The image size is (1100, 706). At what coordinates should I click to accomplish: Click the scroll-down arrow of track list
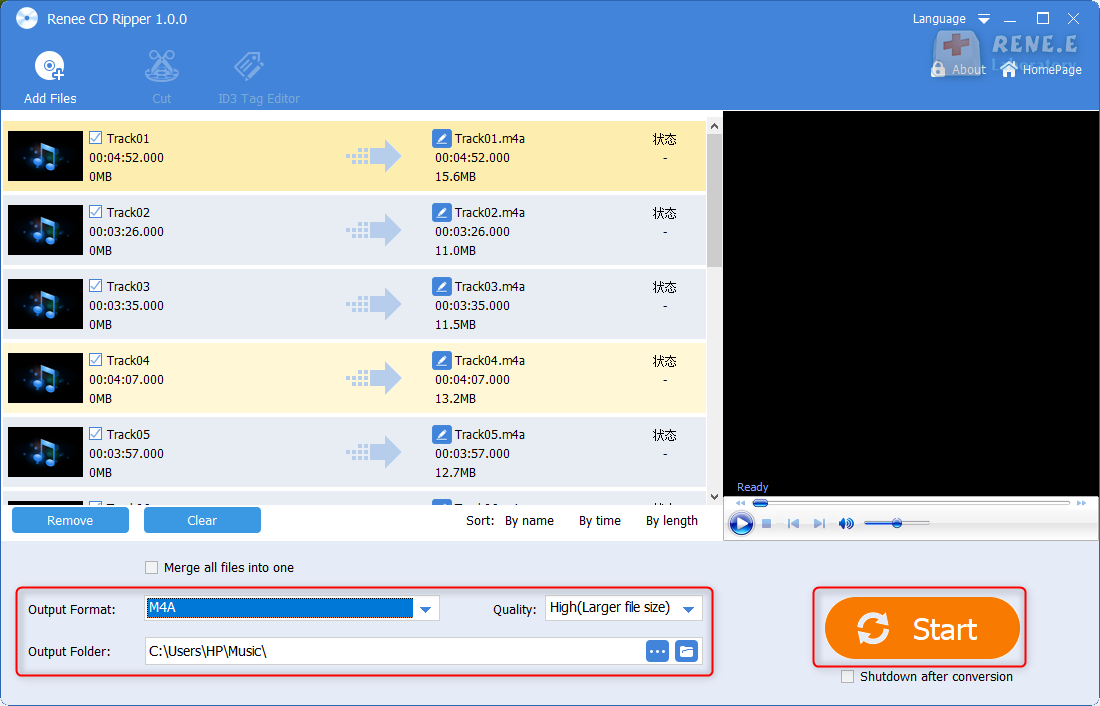(x=714, y=497)
